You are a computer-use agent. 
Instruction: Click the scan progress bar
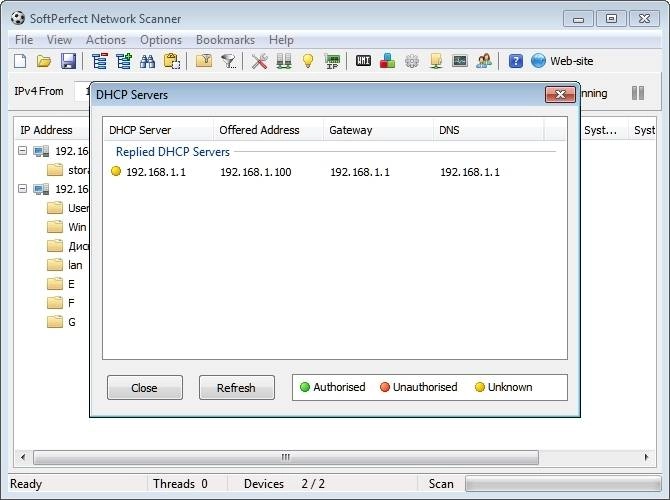pos(563,484)
